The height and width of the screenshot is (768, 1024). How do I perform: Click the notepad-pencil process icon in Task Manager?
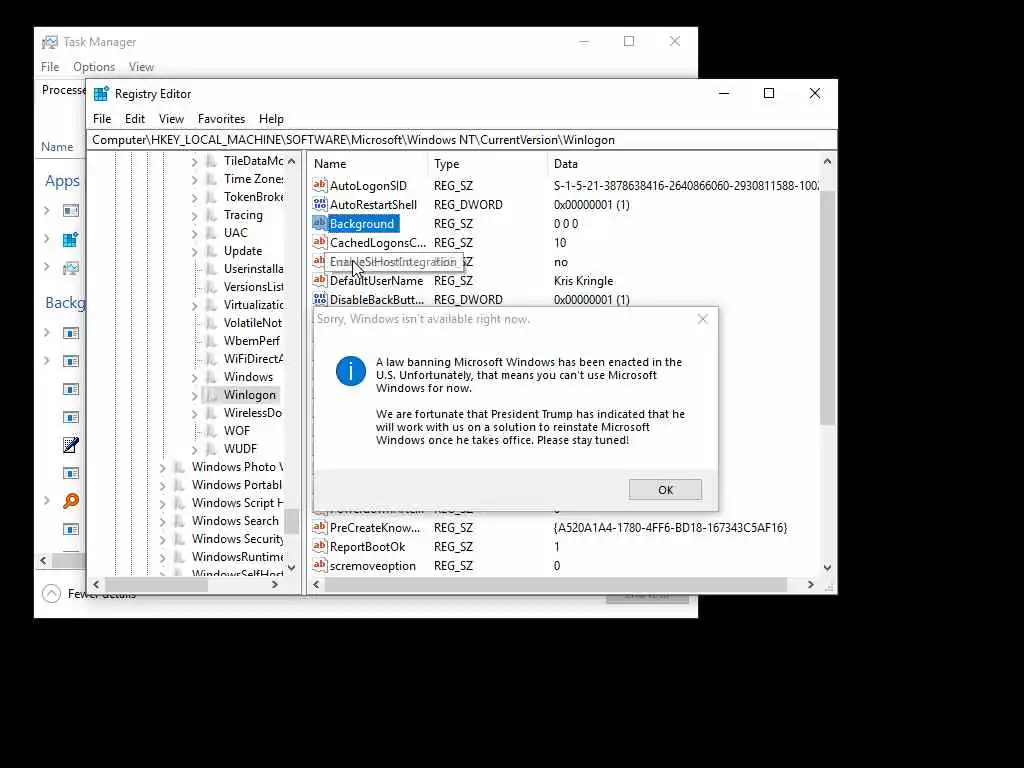coord(71,445)
